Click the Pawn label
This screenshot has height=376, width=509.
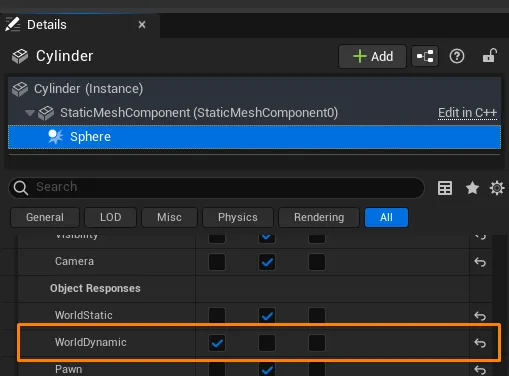69,369
